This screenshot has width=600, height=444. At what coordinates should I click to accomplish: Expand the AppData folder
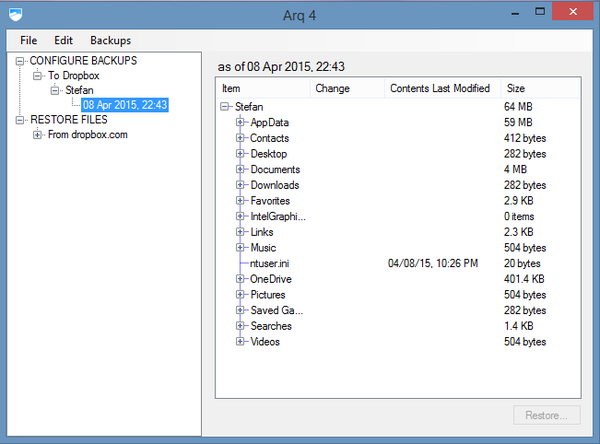240,122
